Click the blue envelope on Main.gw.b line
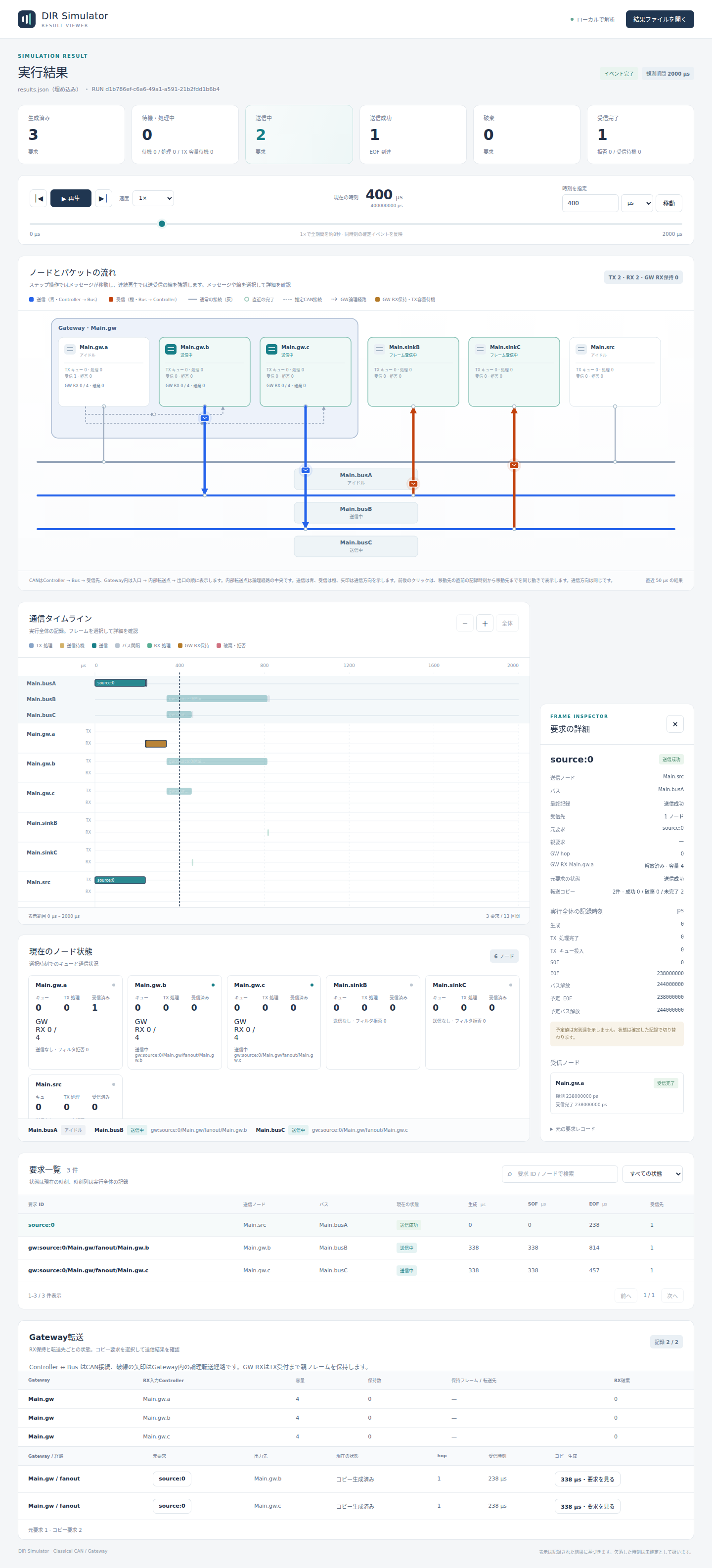Image resolution: width=712 pixels, height=1568 pixels. click(x=205, y=418)
